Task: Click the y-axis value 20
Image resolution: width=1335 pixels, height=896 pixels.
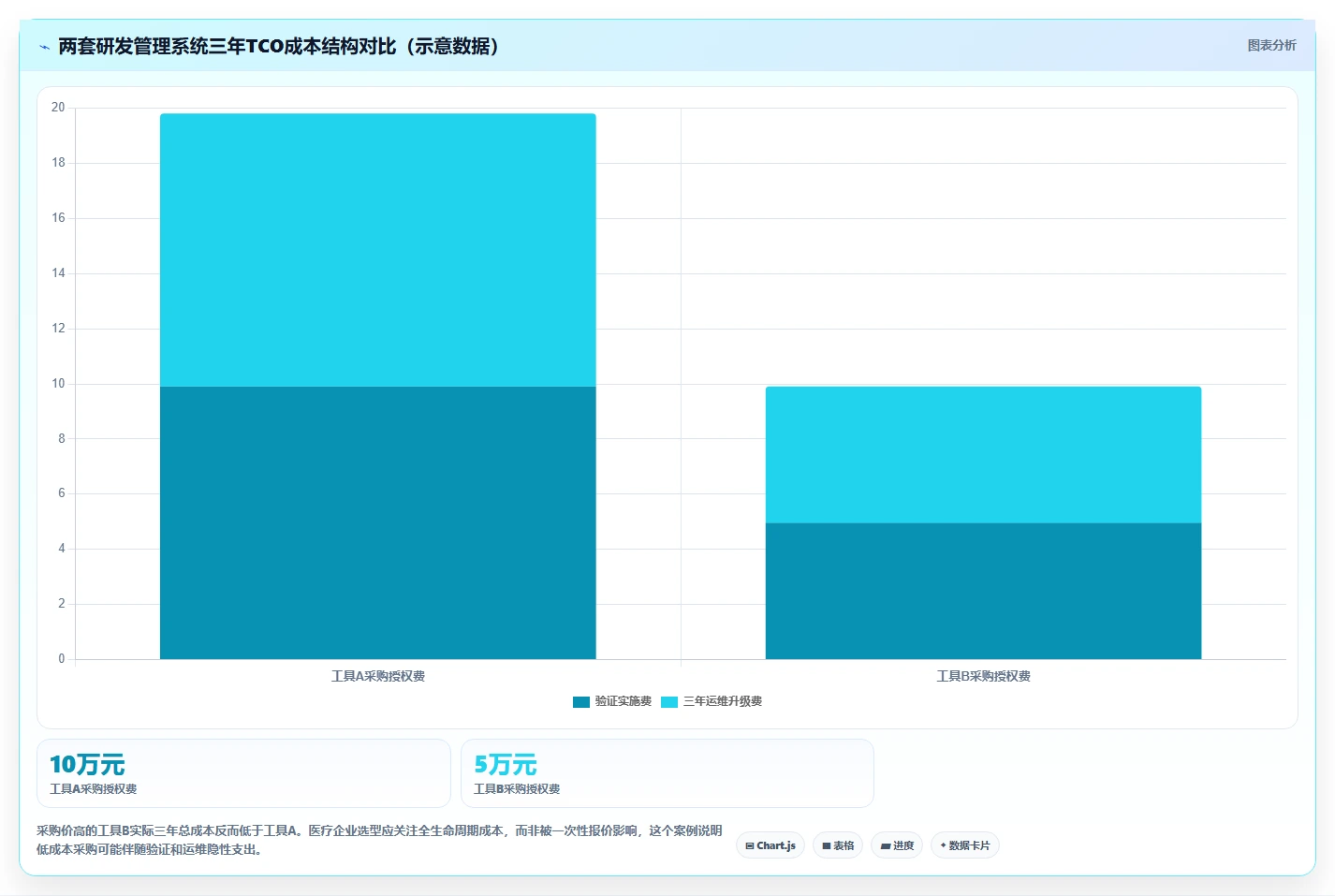Action: pyautogui.click(x=58, y=108)
